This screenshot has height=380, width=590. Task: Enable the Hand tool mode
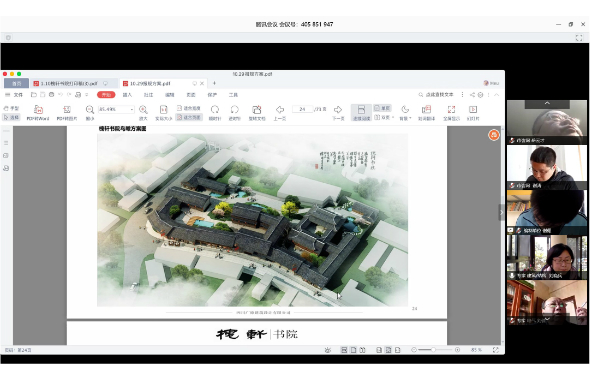point(11,108)
